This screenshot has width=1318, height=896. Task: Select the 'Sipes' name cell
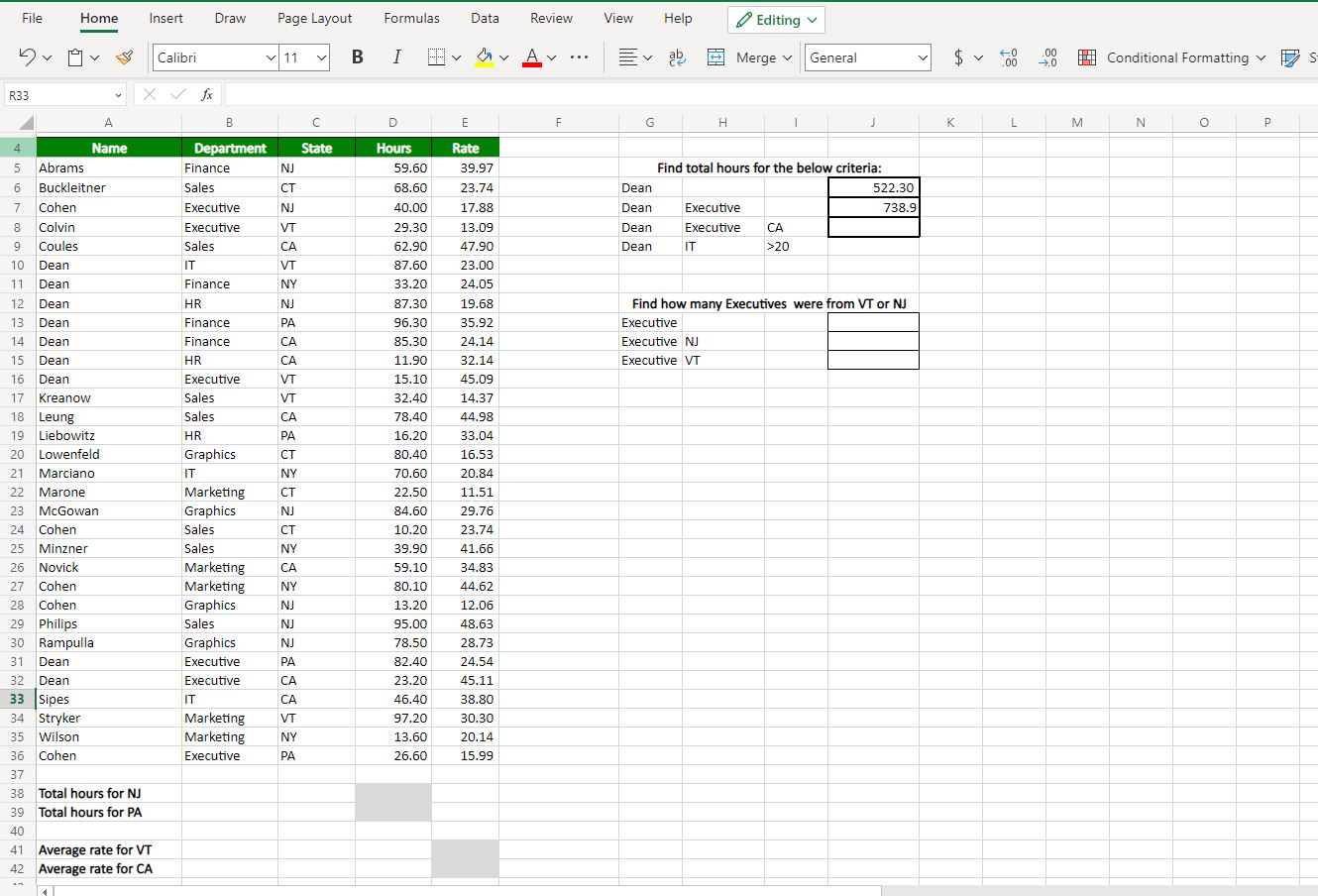[x=109, y=699]
